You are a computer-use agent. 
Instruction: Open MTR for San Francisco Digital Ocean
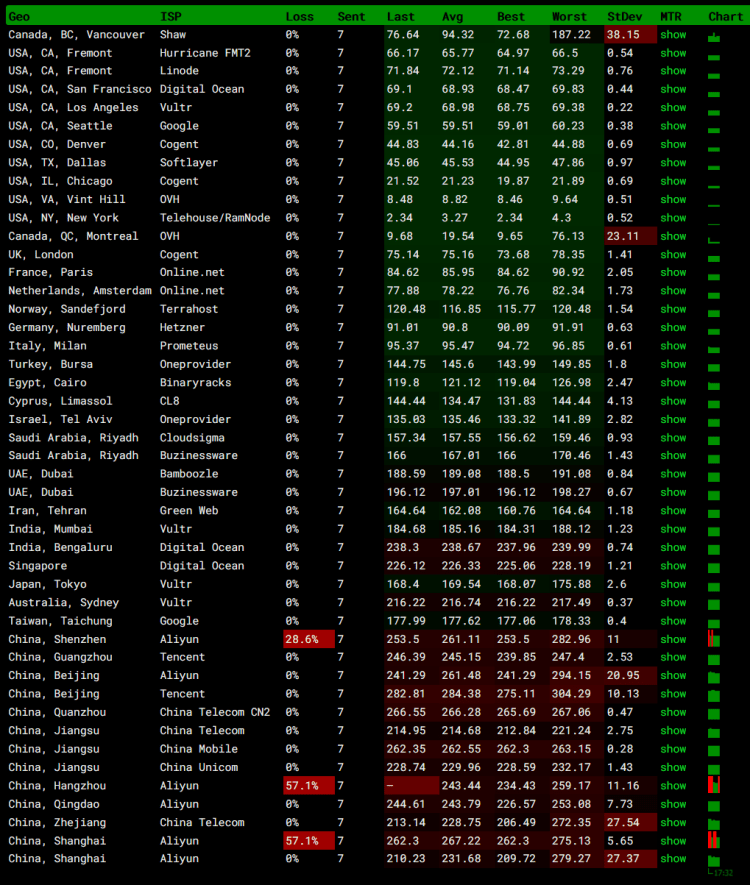[673, 89]
